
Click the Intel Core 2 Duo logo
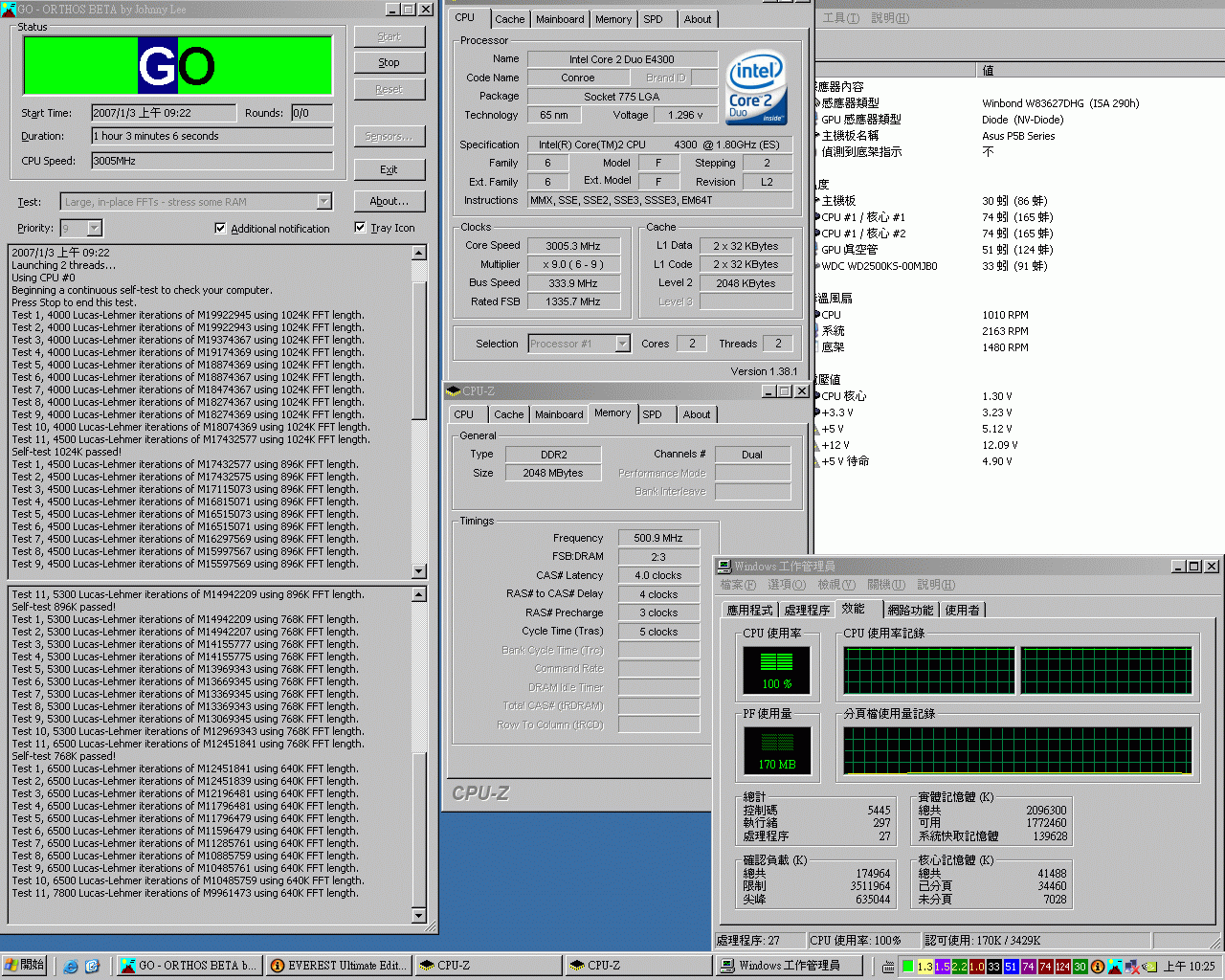(756, 87)
